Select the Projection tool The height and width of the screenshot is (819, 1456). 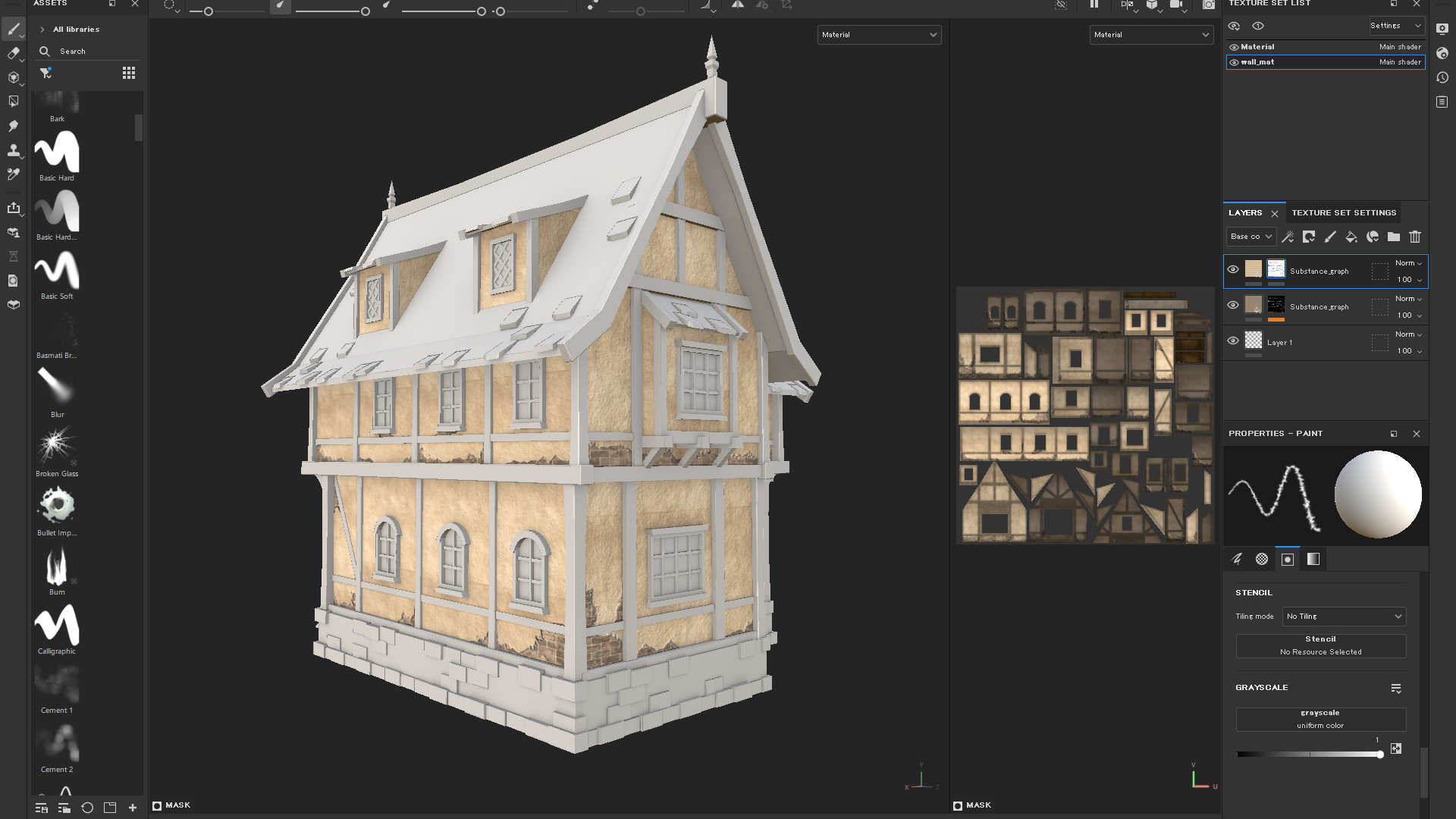tap(13, 77)
